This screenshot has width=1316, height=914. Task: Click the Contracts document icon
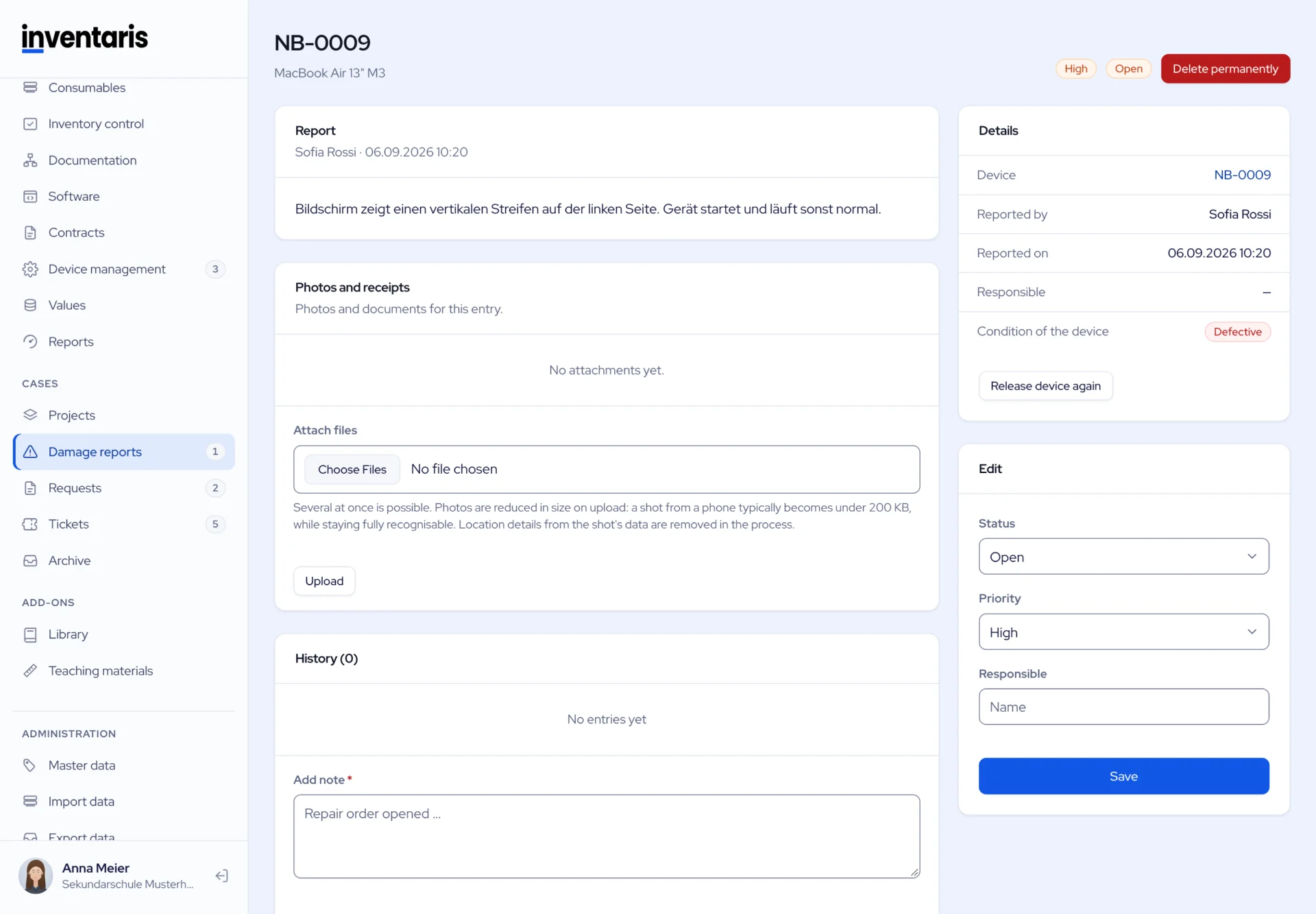click(30, 233)
